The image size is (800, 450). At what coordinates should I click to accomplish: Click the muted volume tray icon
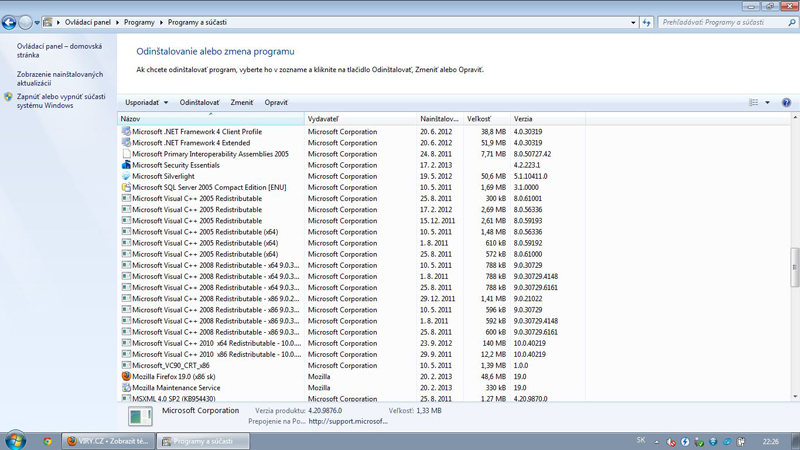pyautogui.click(x=671, y=442)
